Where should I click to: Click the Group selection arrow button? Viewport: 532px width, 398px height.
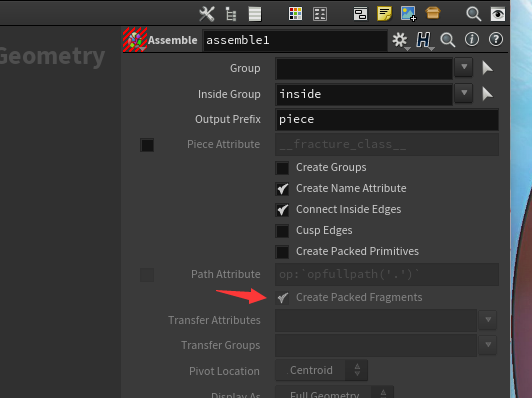(x=487, y=68)
